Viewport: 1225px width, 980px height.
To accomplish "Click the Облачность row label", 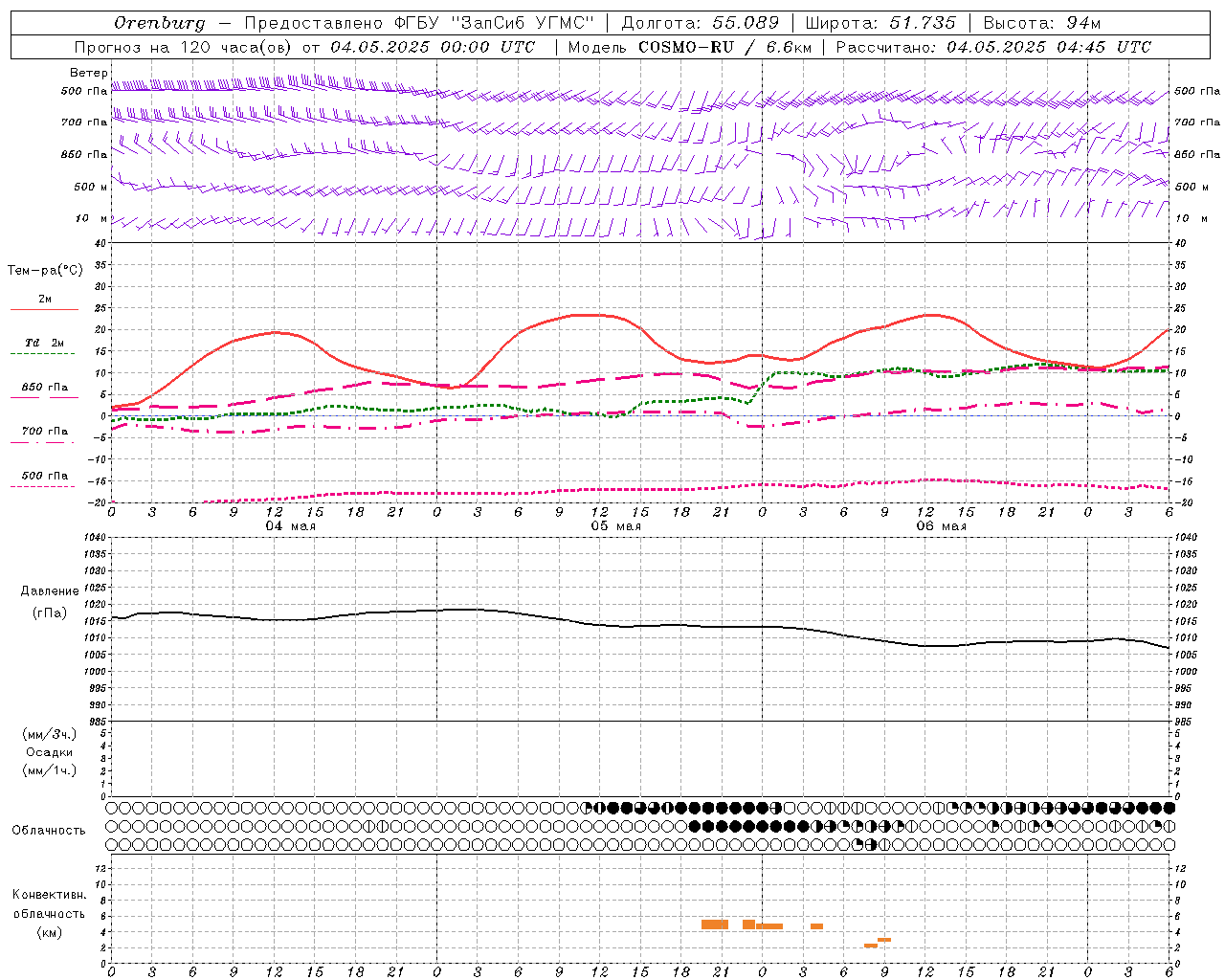I will (x=49, y=831).
